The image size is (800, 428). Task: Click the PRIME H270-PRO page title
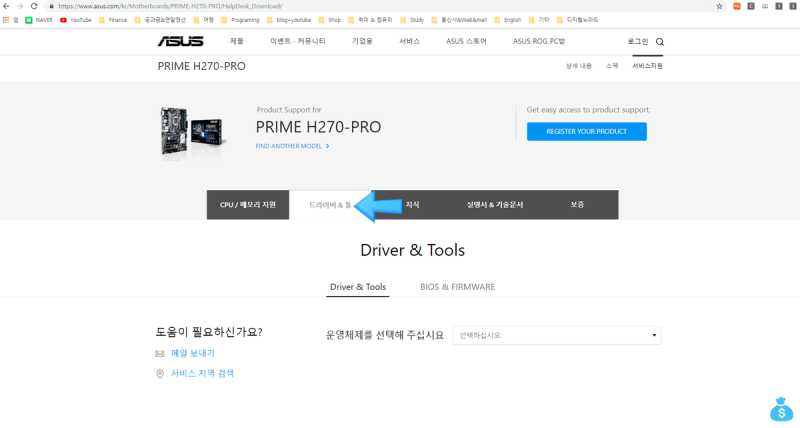pyautogui.click(x=202, y=66)
